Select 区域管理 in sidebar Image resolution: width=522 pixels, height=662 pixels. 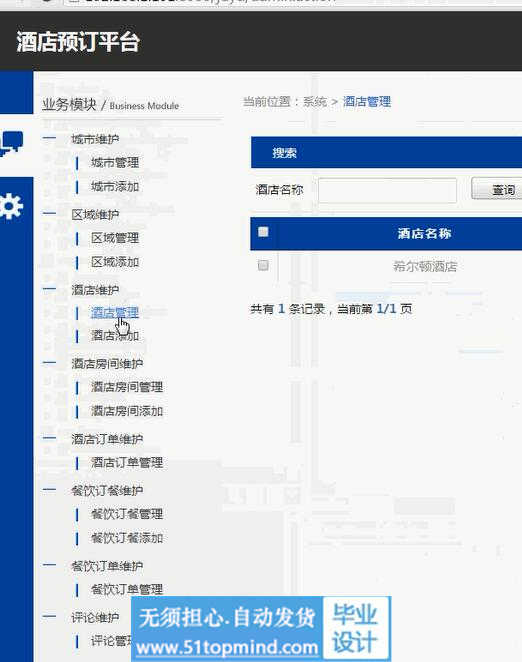point(115,238)
